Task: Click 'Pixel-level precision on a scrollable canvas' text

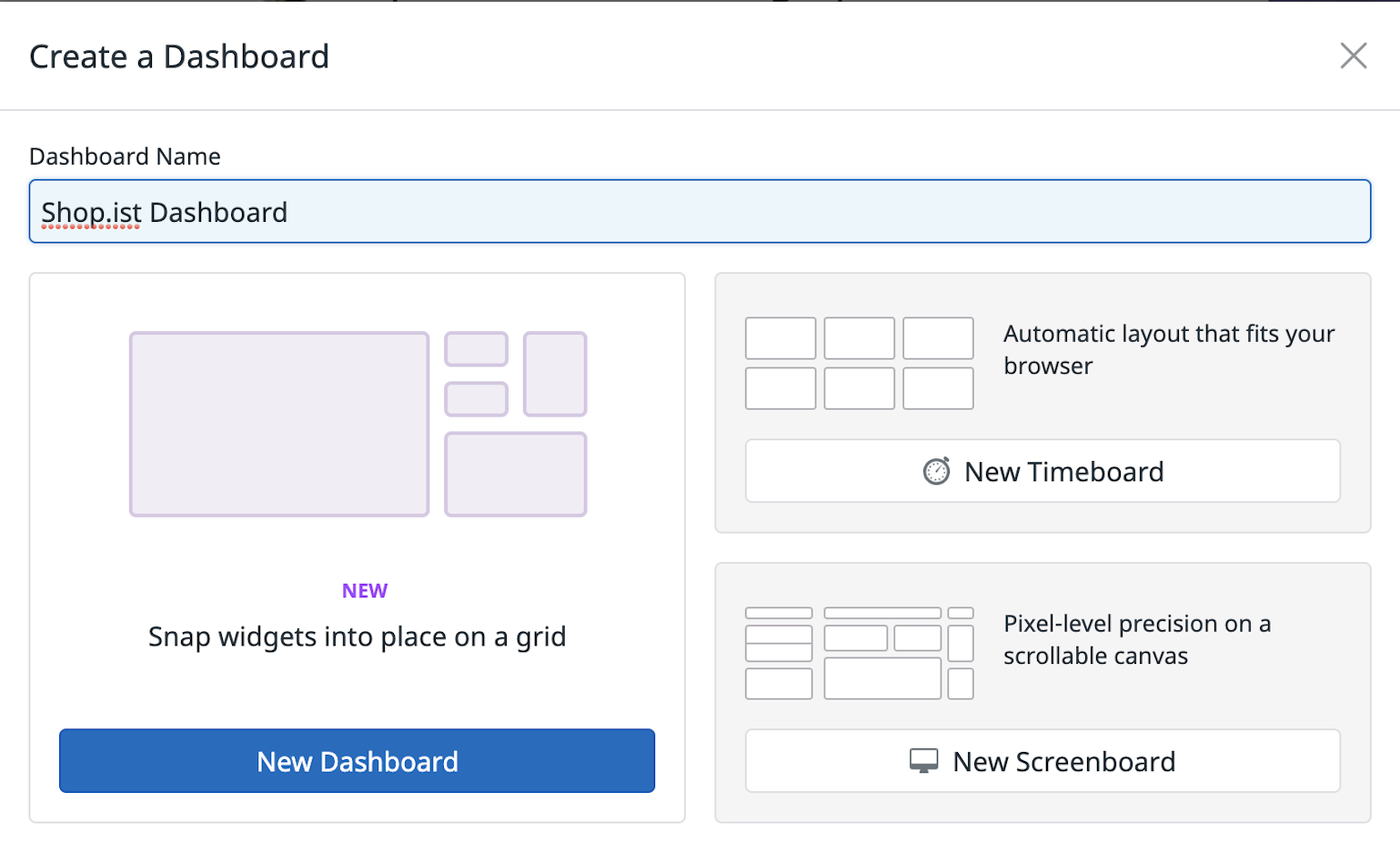Action: point(1137,639)
